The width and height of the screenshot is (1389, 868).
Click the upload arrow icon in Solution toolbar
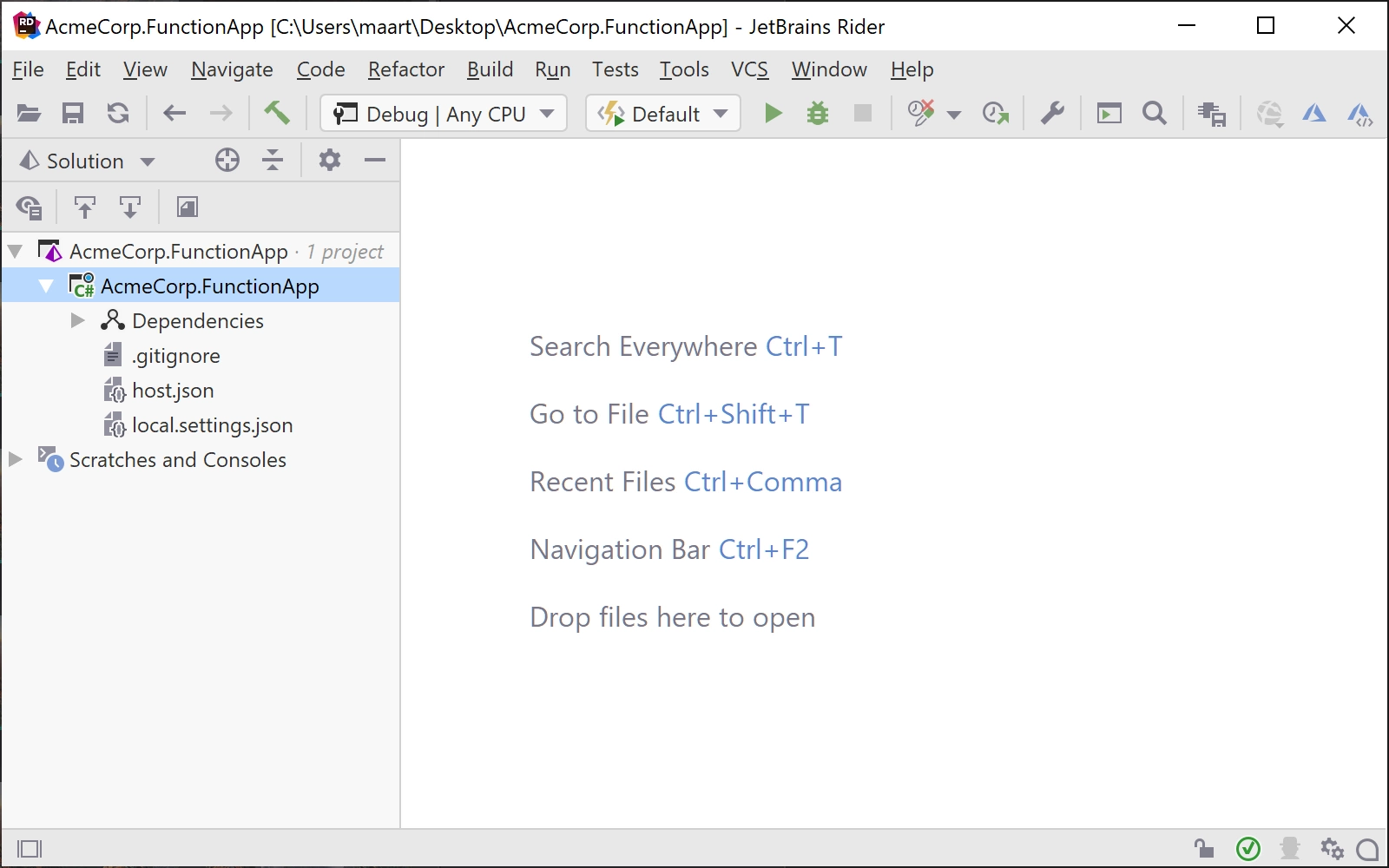coord(84,207)
